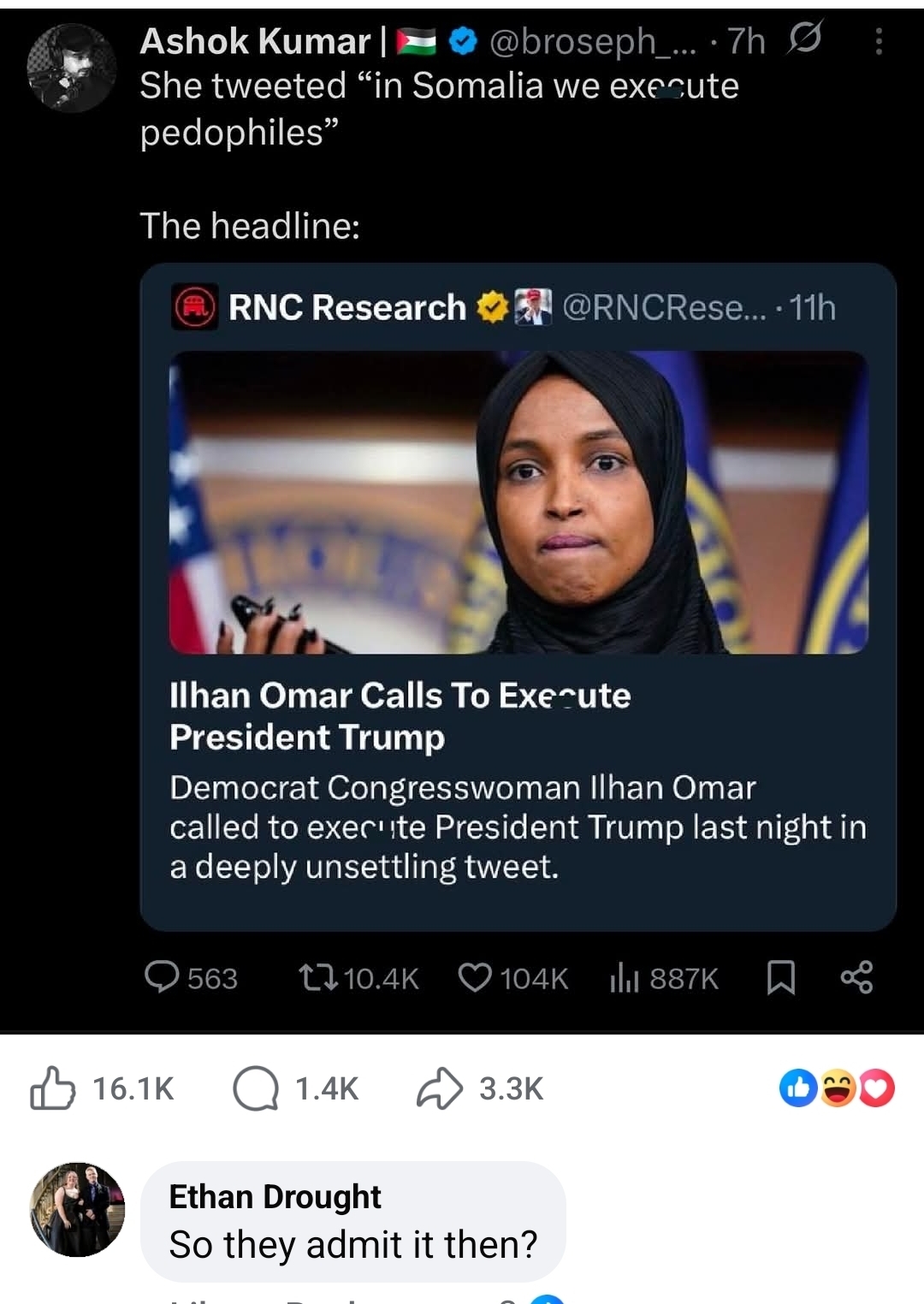The width and height of the screenshot is (924, 1304).
Task: Like the Facebook post thumbs-up
Action: pos(53,1088)
